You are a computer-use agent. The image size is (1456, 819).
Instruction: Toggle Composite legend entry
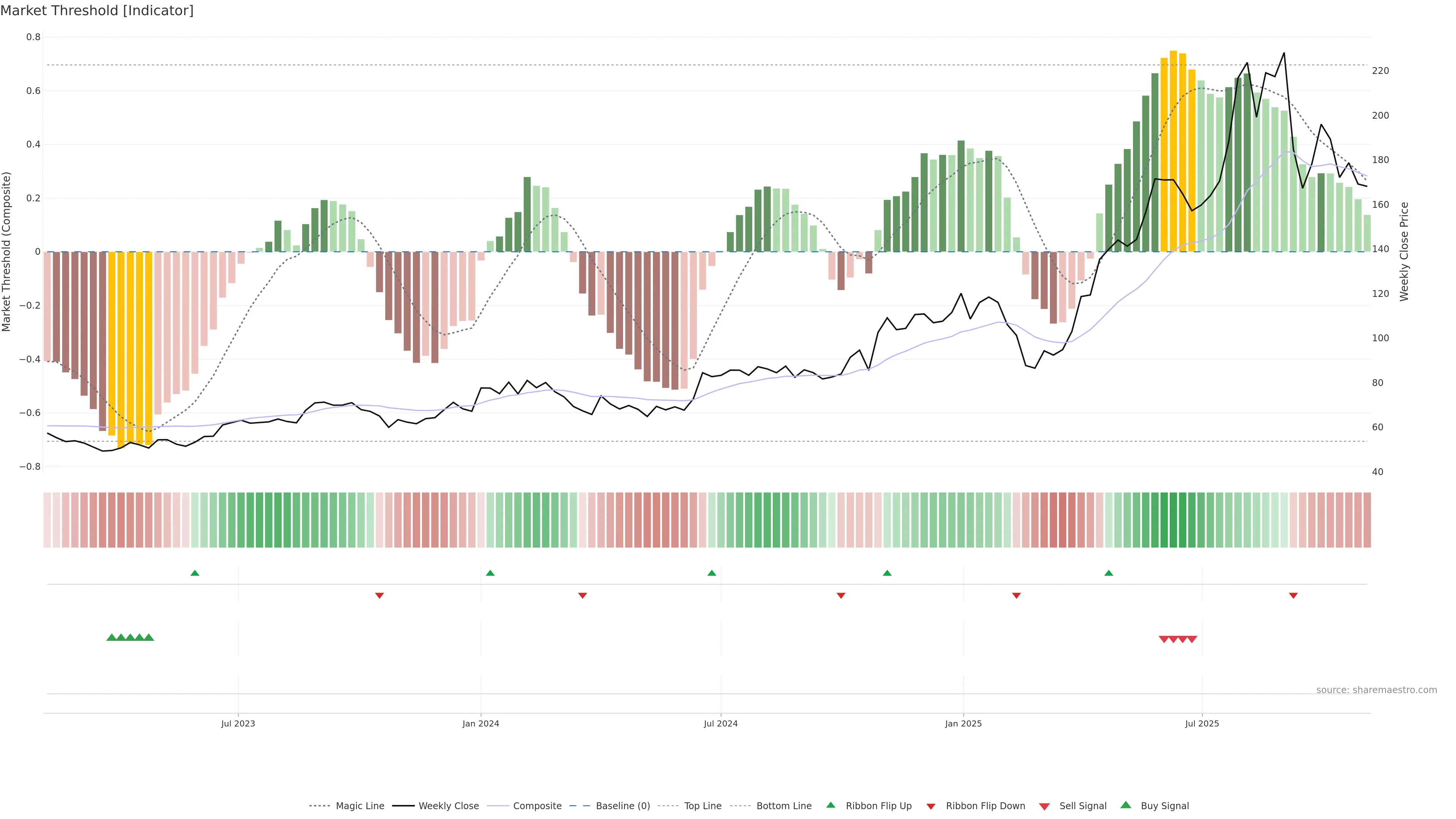[x=537, y=806]
